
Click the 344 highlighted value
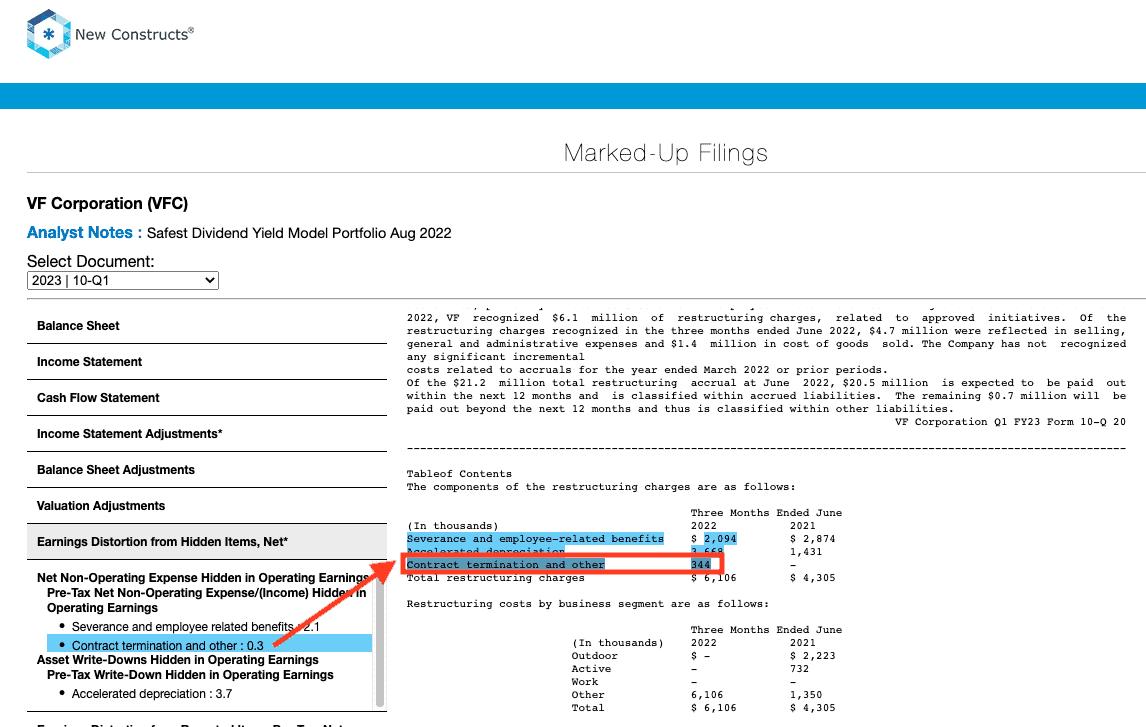700,565
